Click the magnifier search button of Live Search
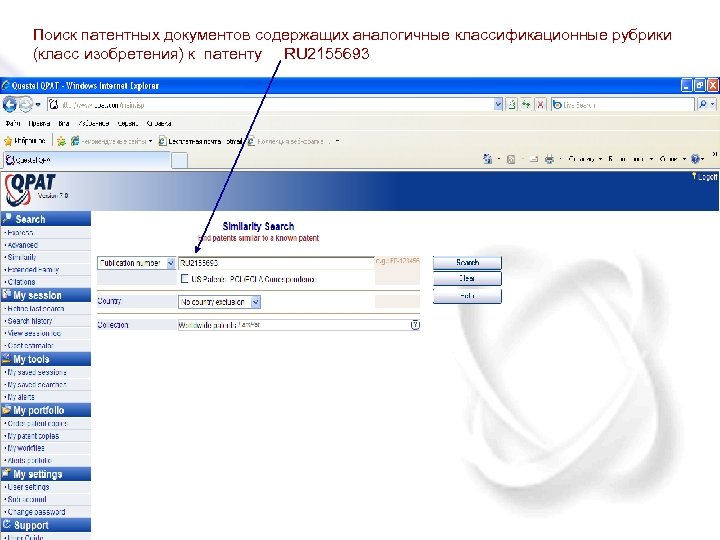 click(703, 105)
